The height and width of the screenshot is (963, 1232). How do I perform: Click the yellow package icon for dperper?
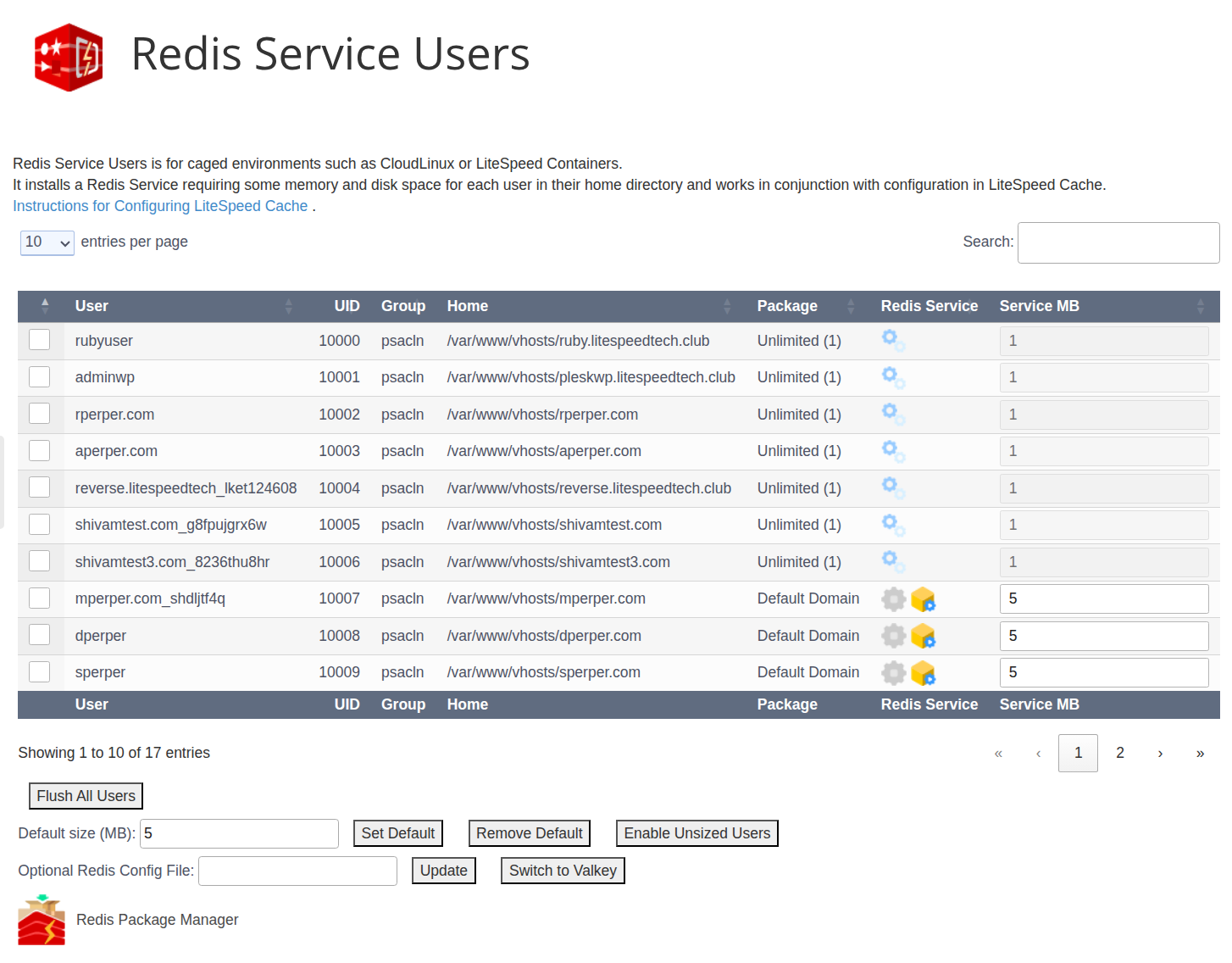click(924, 636)
